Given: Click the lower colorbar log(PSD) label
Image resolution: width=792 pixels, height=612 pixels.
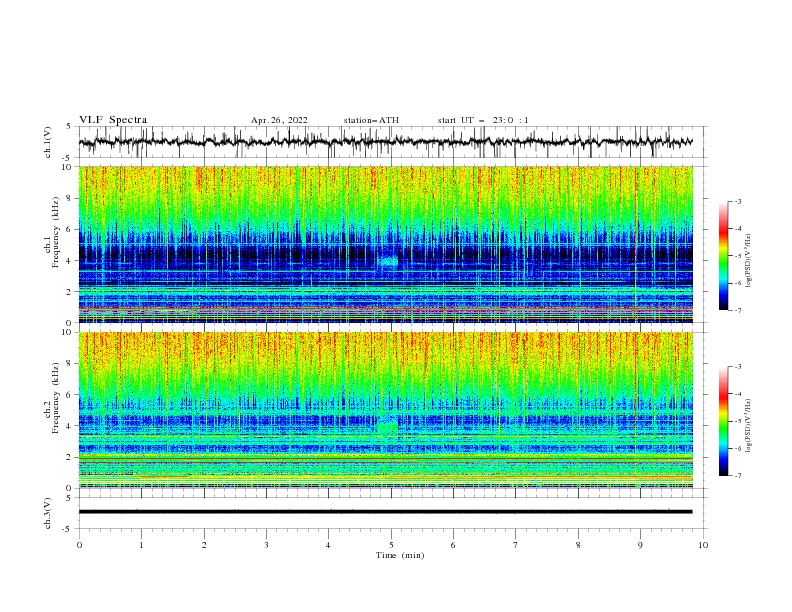Looking at the screenshot, I should 749,425.
